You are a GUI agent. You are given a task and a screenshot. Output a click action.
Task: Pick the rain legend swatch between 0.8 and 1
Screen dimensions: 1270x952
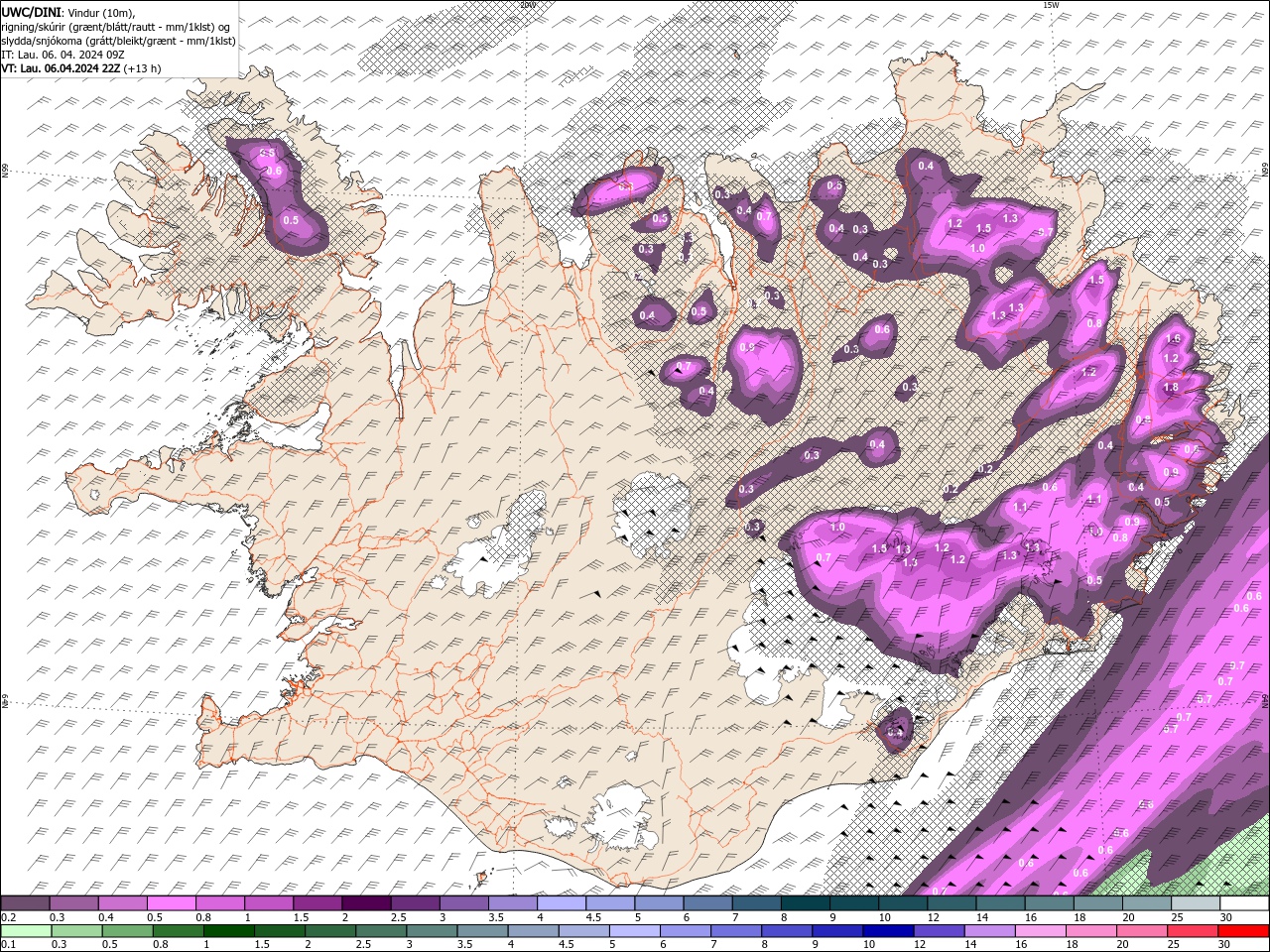click(180, 930)
